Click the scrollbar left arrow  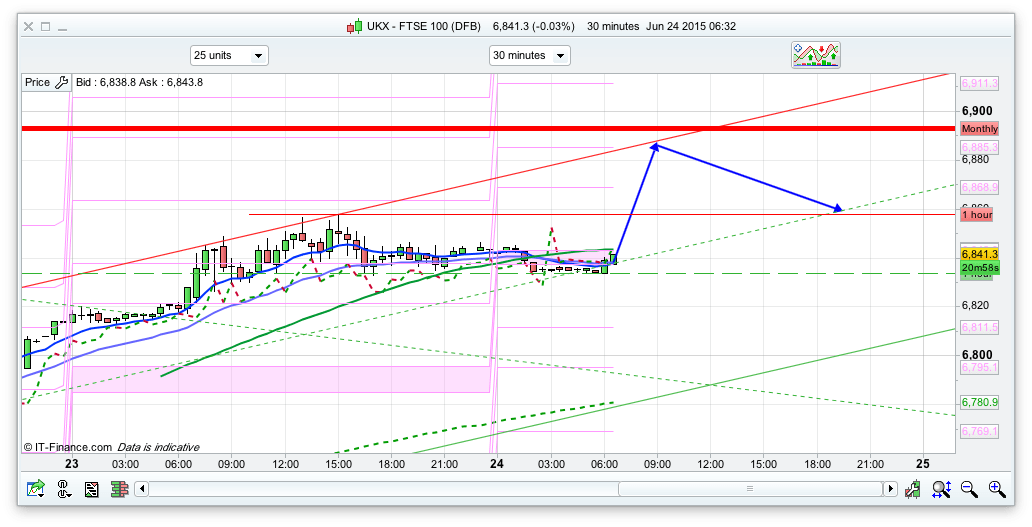click(142, 489)
